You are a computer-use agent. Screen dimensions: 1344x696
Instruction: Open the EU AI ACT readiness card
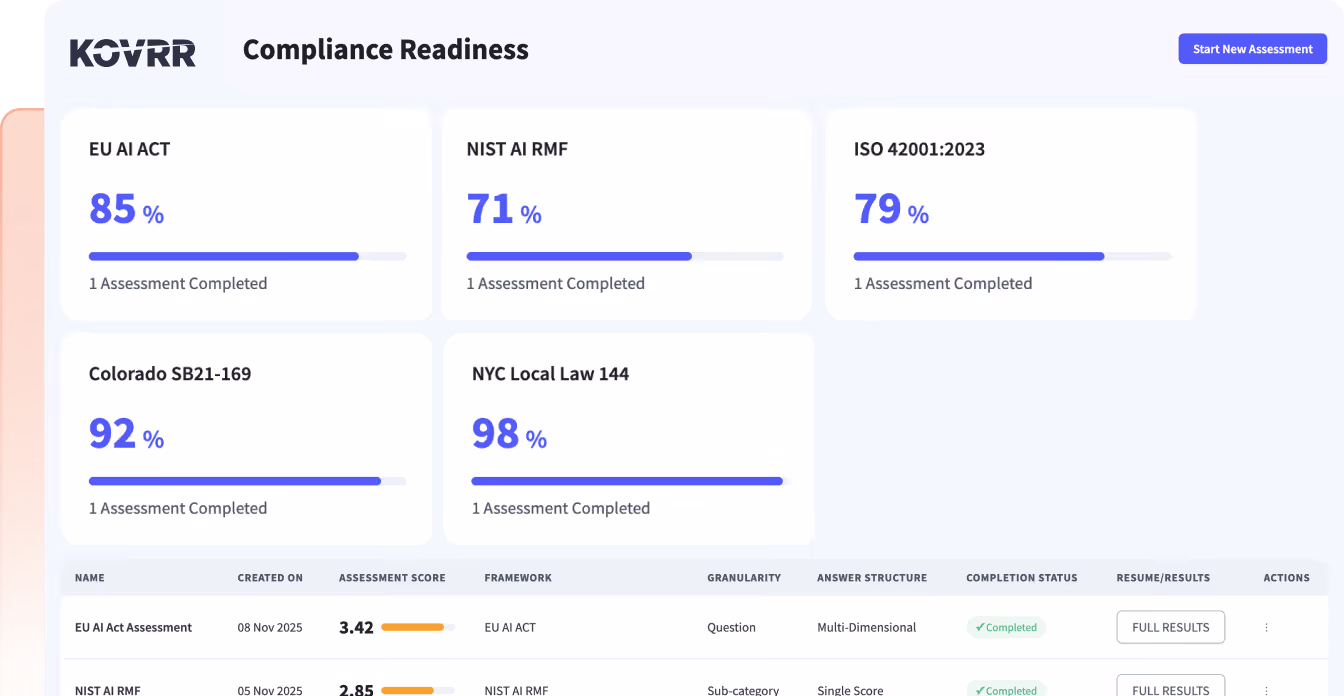click(x=246, y=214)
